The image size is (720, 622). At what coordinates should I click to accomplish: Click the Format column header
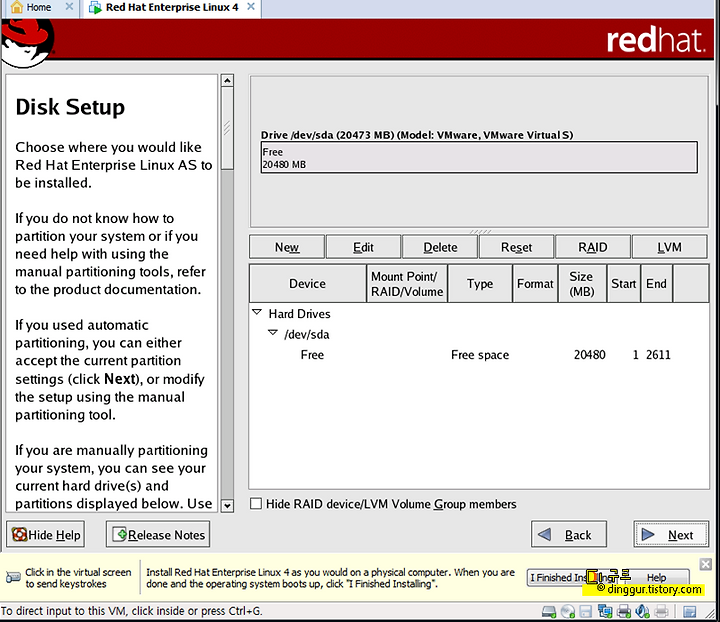point(535,284)
